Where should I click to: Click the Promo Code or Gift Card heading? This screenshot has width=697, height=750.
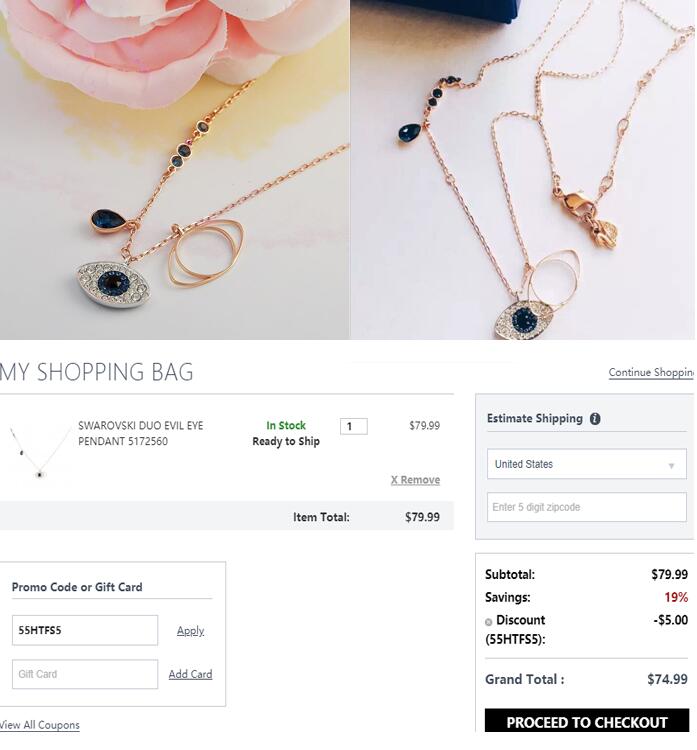[x=77, y=587]
